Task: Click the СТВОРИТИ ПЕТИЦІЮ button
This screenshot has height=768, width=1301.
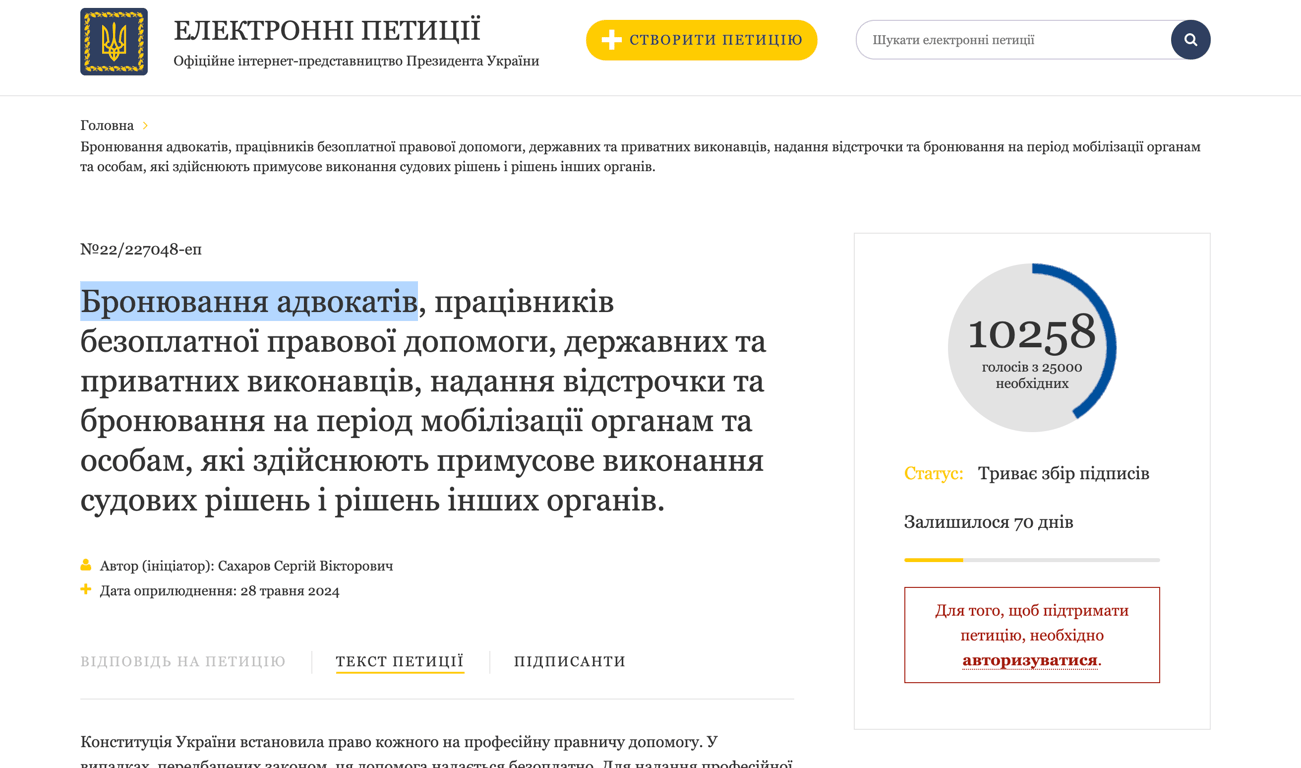Action: (701, 40)
